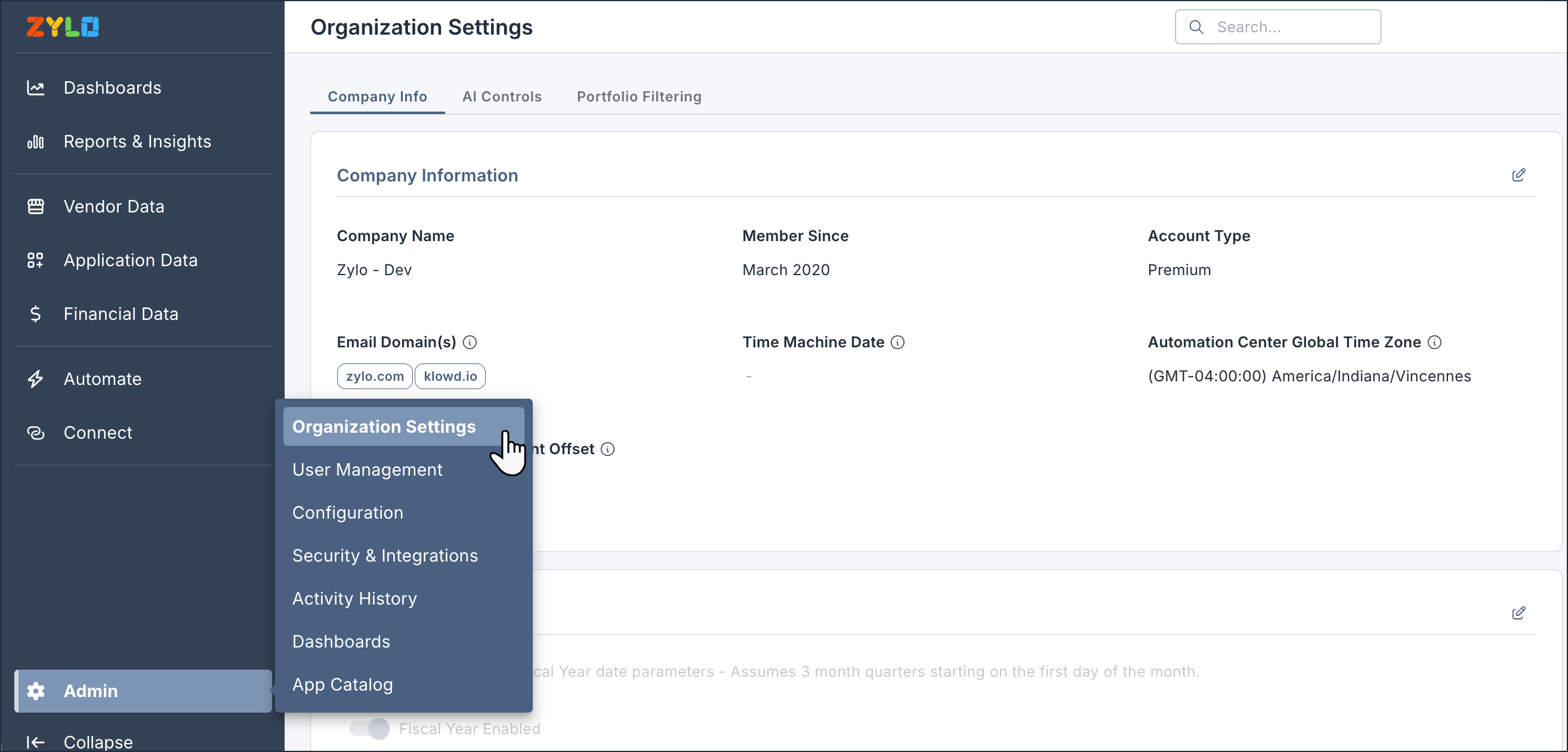The image size is (1568, 752).
Task: Click the Vendor Data storefront icon
Action: [x=35, y=207]
